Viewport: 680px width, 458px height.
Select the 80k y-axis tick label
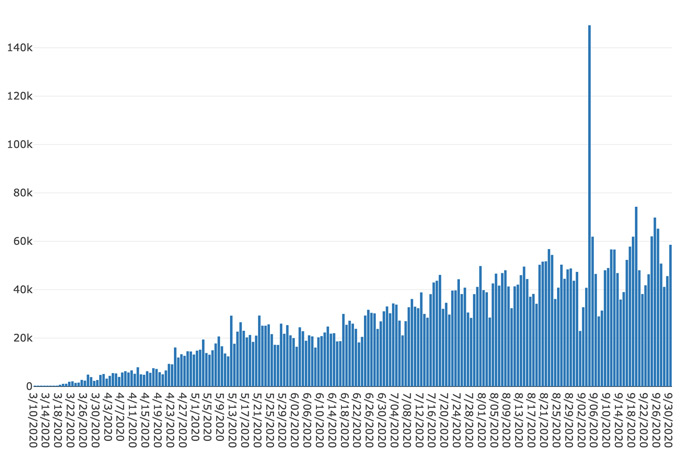point(23,193)
